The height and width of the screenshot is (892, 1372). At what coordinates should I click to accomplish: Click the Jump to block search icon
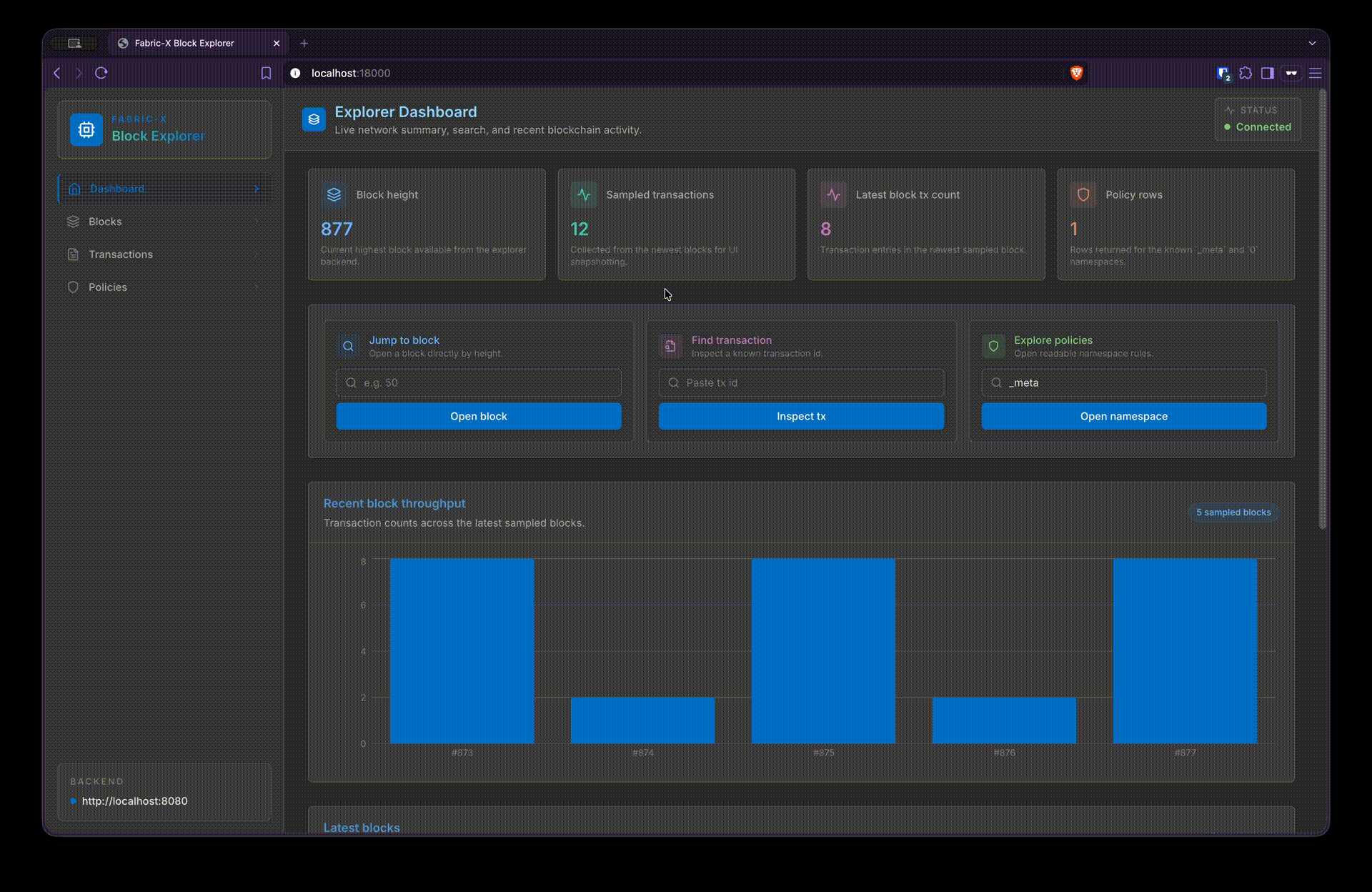click(x=348, y=346)
